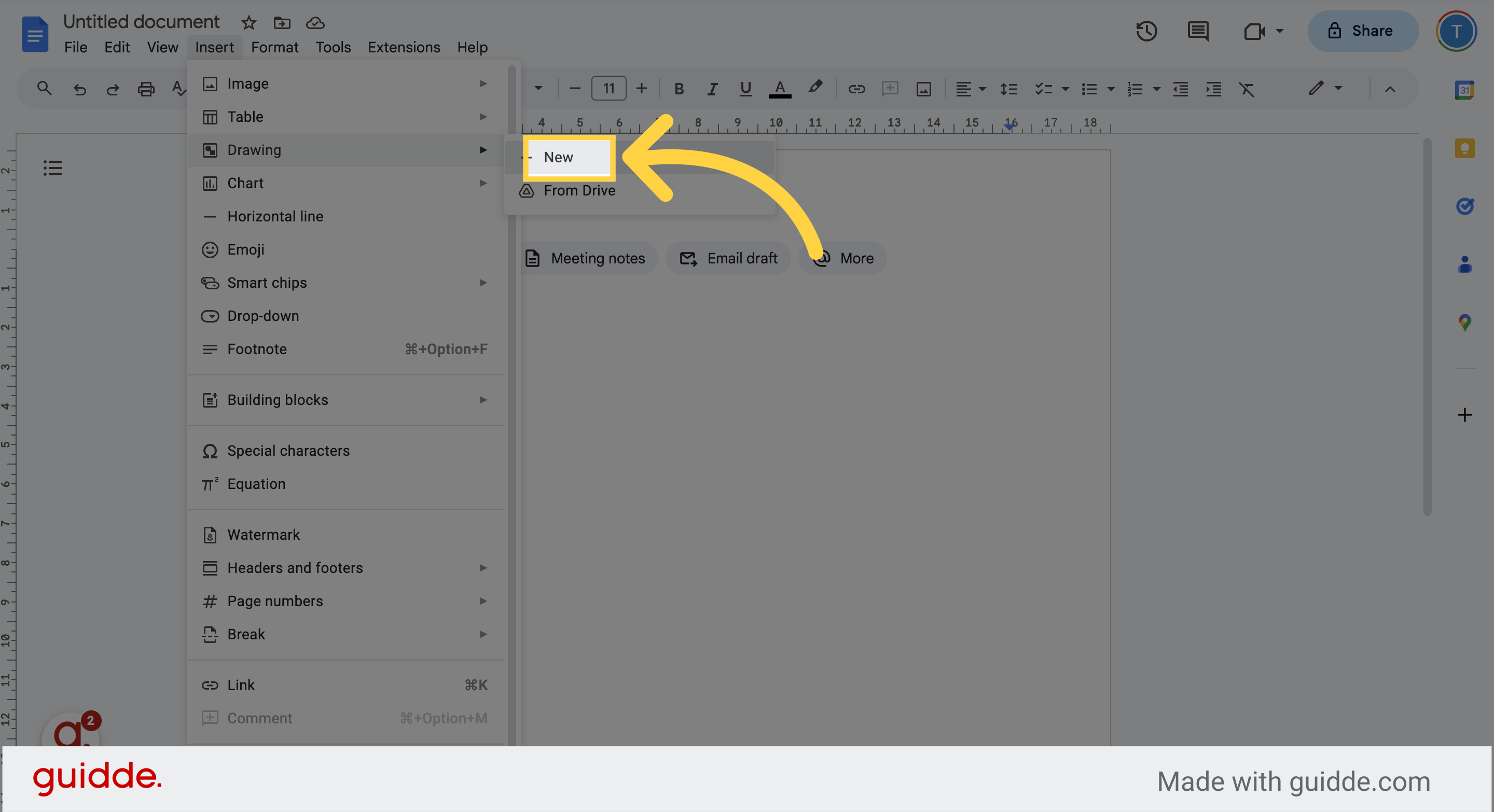Open the account avatar T
Screen dimensions: 1494x812
pos(1456,31)
